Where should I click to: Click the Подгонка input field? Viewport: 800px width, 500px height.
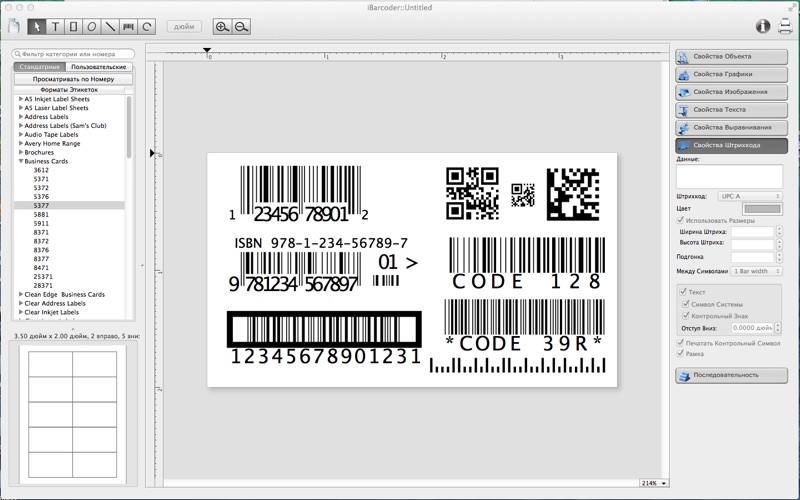click(x=753, y=257)
